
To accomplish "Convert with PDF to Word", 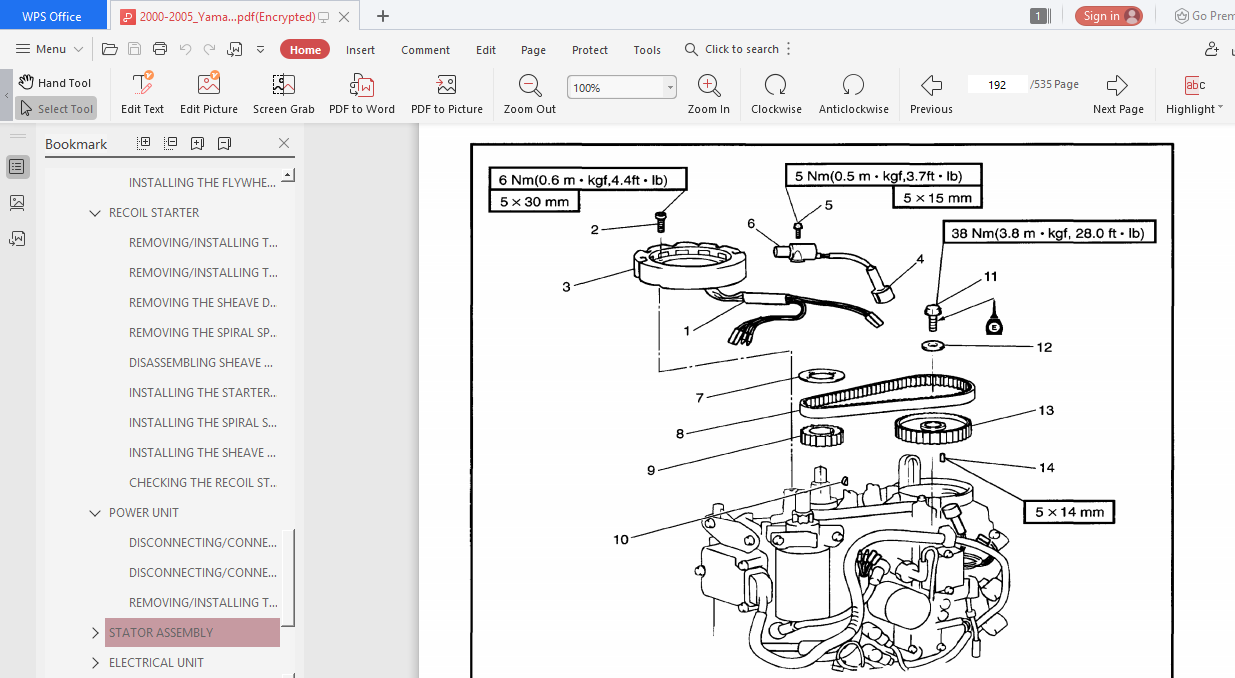I will (x=362, y=94).
